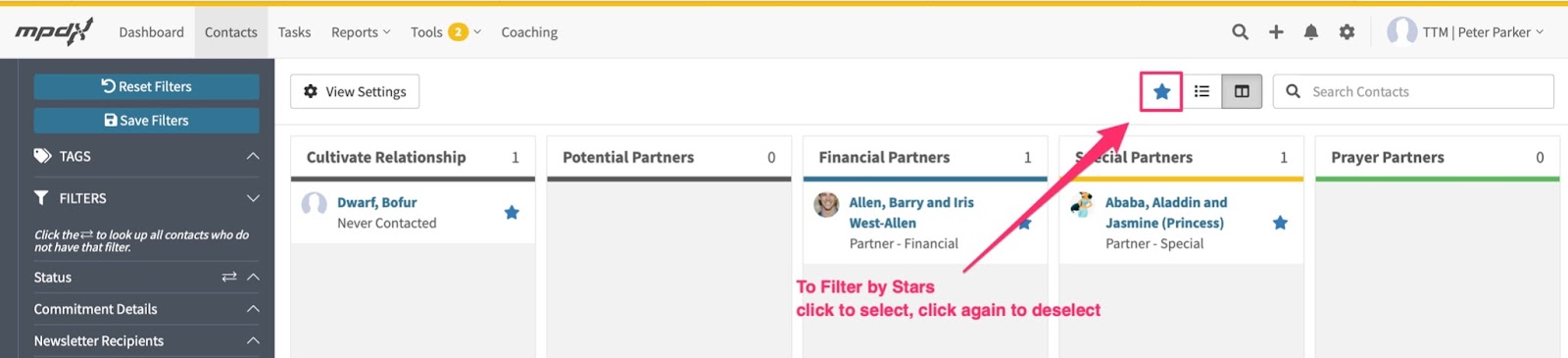Open the Reports dropdown menu
The height and width of the screenshot is (358, 1568).
(x=361, y=32)
